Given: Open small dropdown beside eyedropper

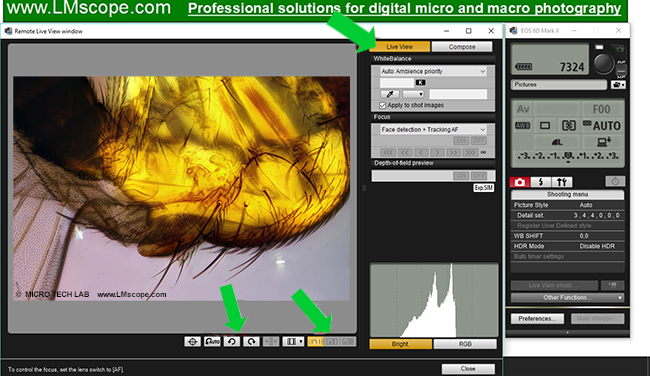Looking at the screenshot, I should (413, 94).
